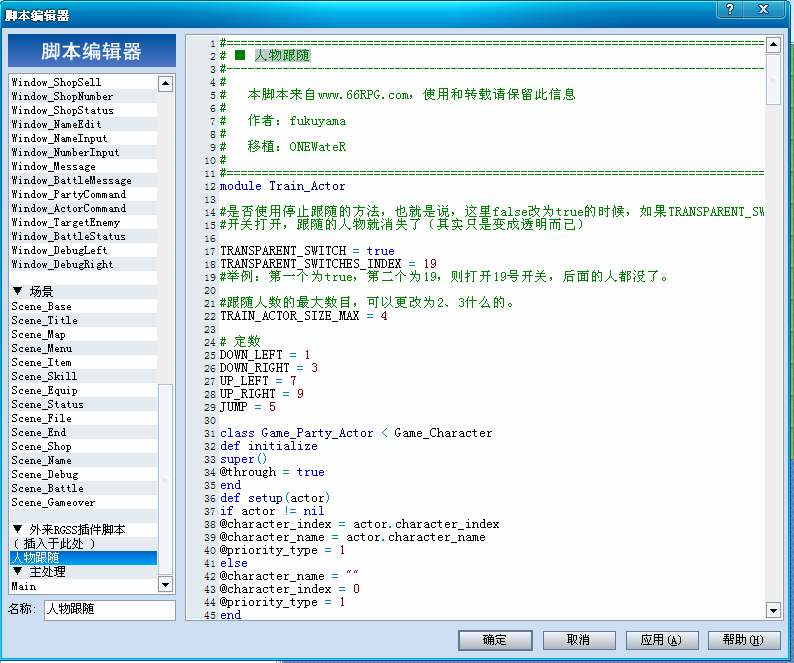794x663 pixels.
Task: Open Scene_Menu script
Action: coord(84,348)
